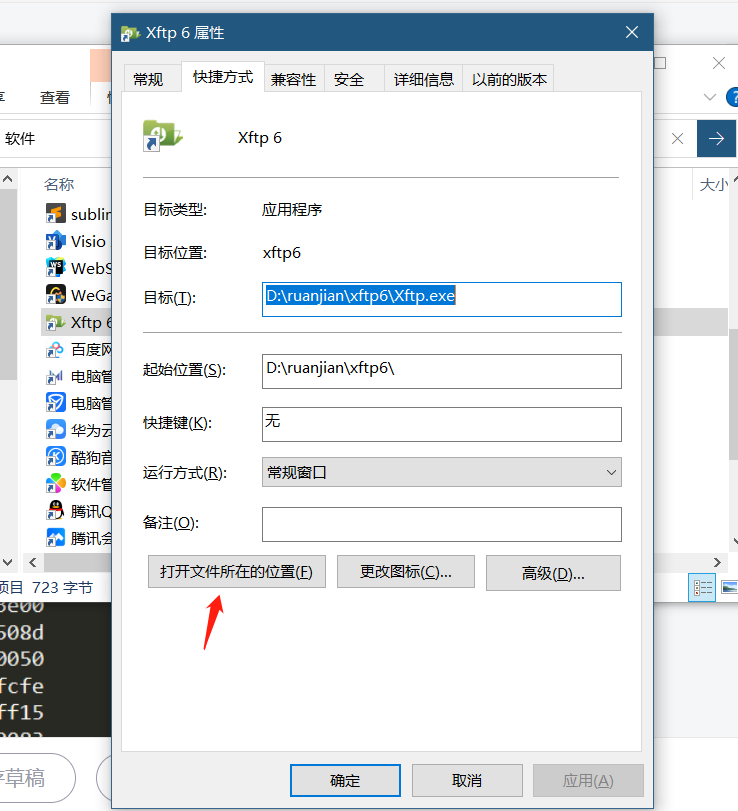Click the 备注 input field
Viewport: 738px width, 811px height.
[442, 524]
